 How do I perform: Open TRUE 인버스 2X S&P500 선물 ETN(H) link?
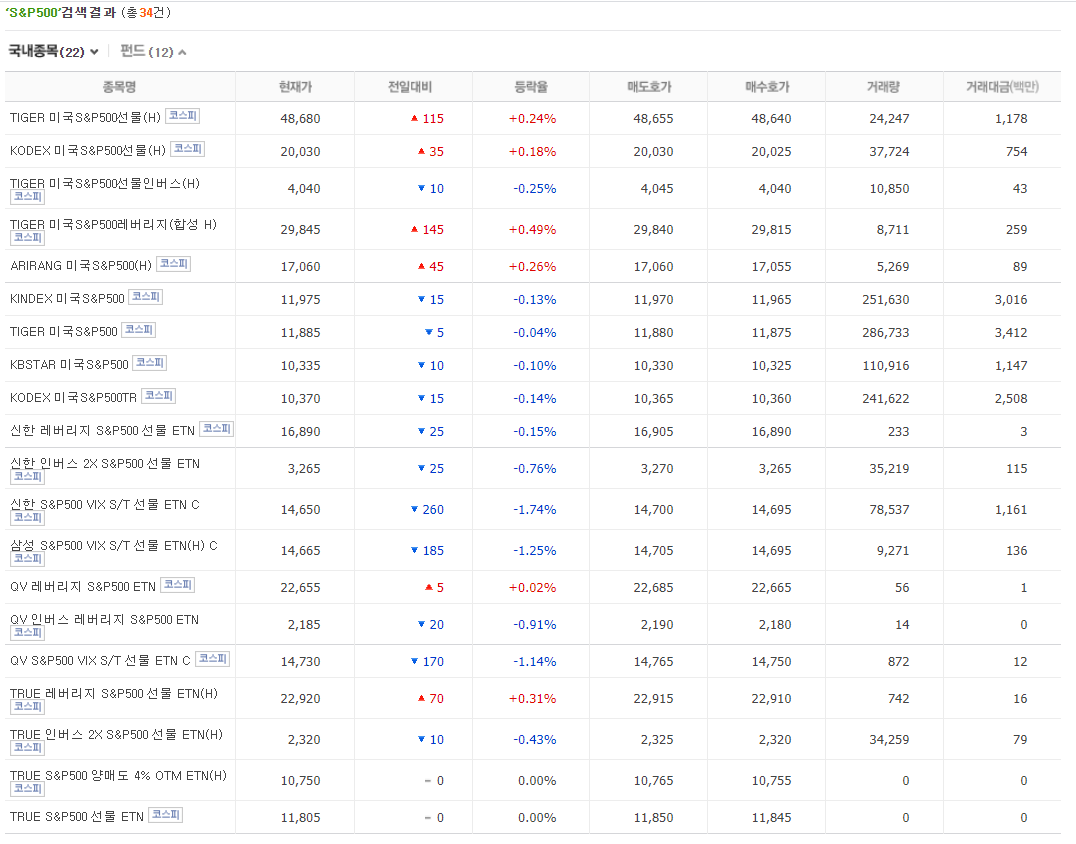click(x=117, y=735)
